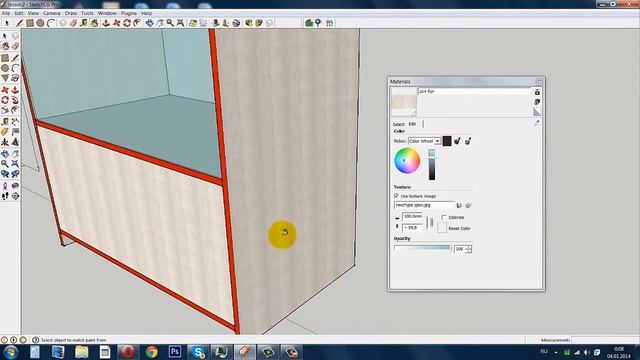Toggle the Use texture image checkbox

pyautogui.click(x=396, y=196)
